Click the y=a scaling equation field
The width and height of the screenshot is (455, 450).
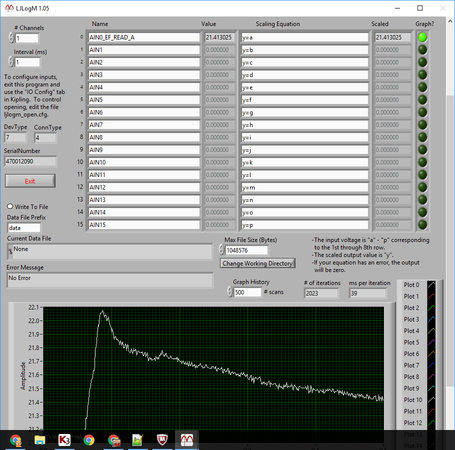pos(305,37)
